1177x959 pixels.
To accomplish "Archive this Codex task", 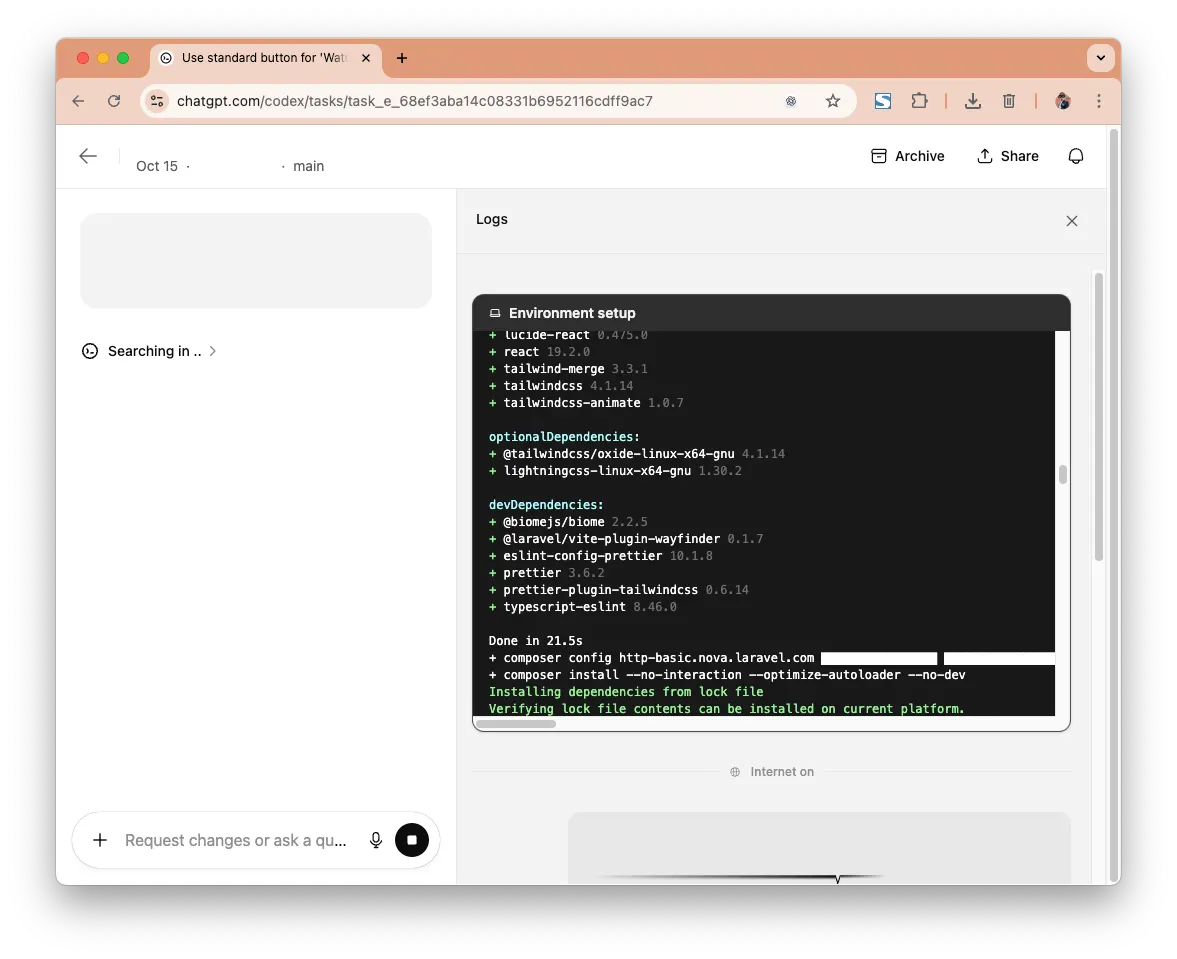I will 907,156.
